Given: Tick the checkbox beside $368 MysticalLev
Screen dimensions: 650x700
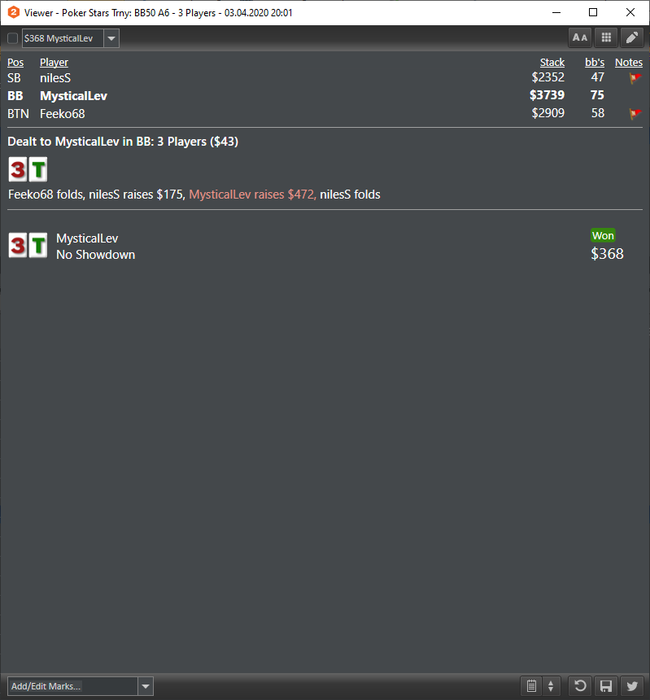Looking at the screenshot, I should pos(12,38).
